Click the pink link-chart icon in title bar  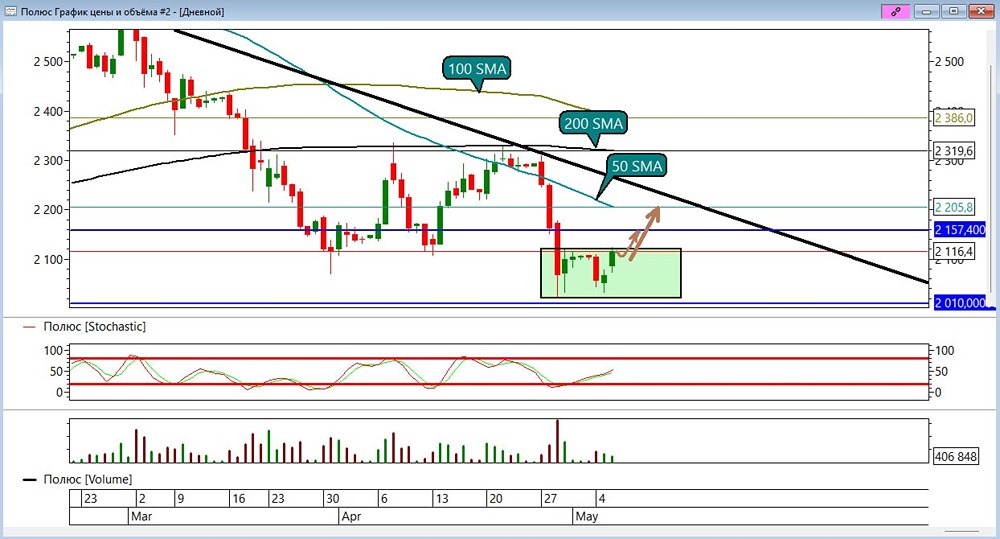[895, 11]
